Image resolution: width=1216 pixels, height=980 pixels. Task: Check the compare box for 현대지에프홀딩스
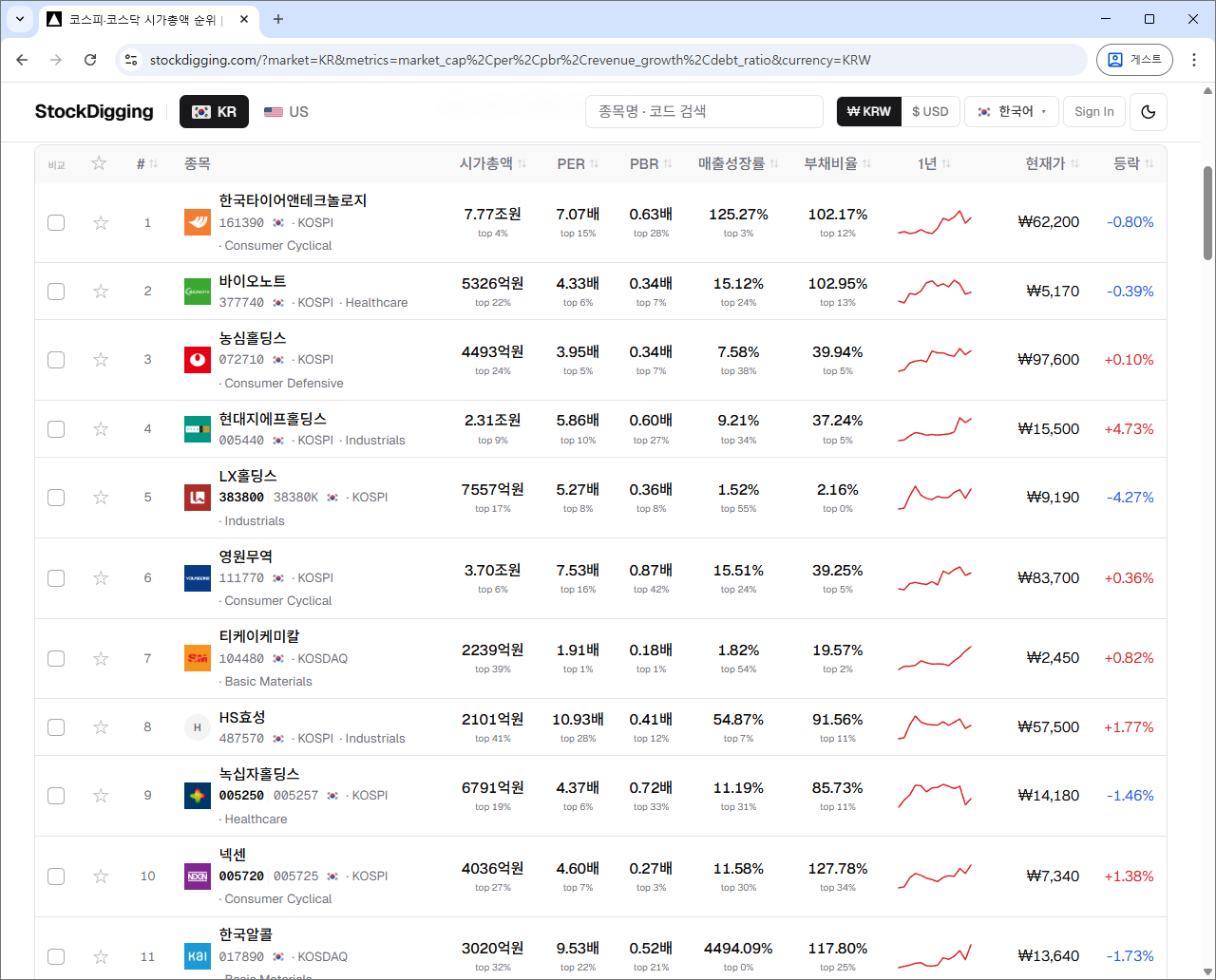[56, 429]
